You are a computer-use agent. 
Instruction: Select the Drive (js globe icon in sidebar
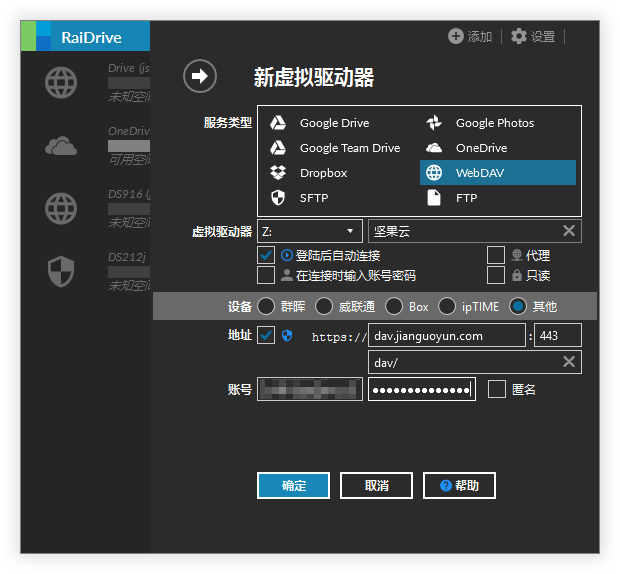pyautogui.click(x=61, y=83)
